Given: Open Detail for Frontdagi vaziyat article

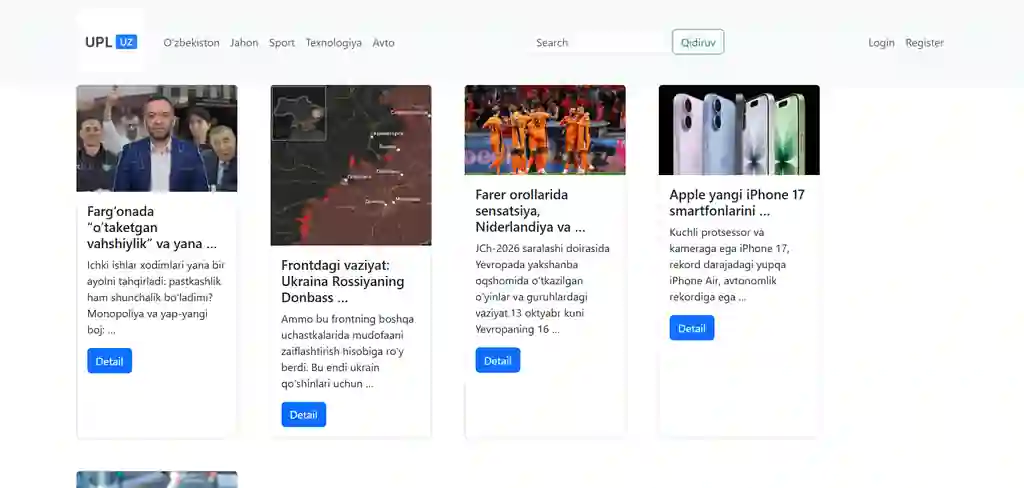Looking at the screenshot, I should coord(303,414).
